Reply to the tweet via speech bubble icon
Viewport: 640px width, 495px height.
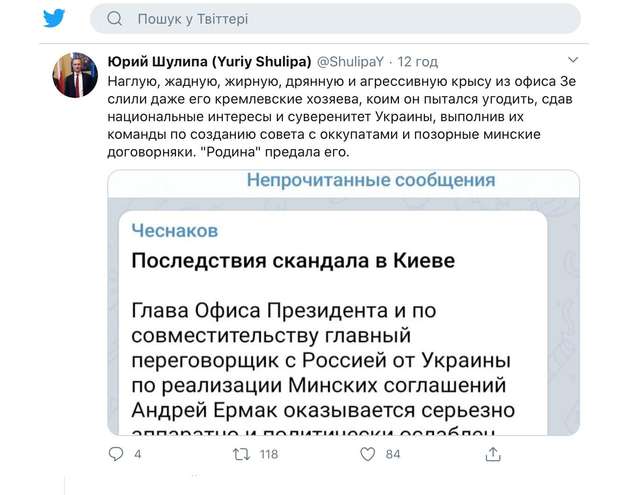tap(115, 454)
